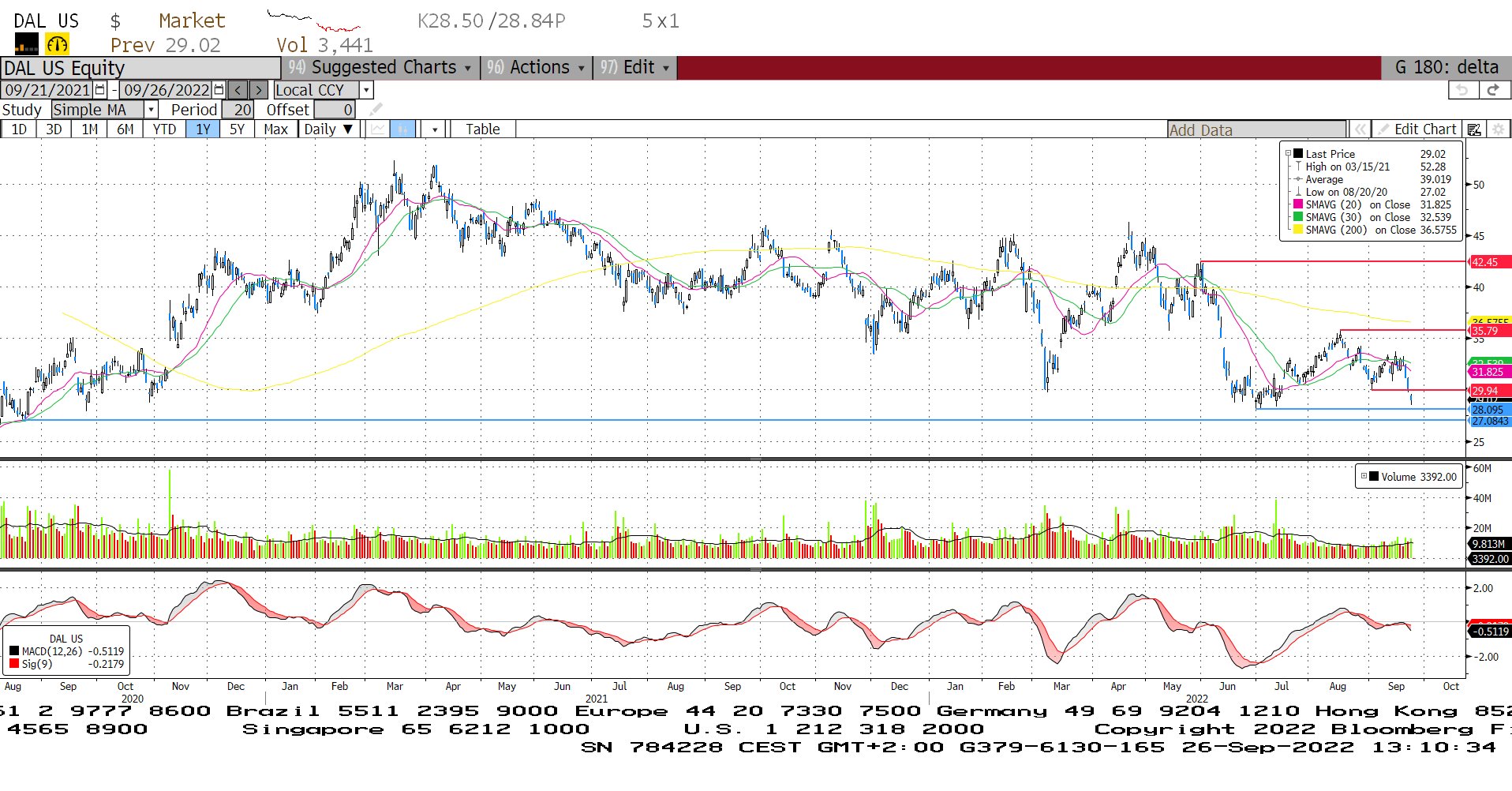
Task: Click DAL US Equity security field
Action: pyautogui.click(x=140, y=68)
